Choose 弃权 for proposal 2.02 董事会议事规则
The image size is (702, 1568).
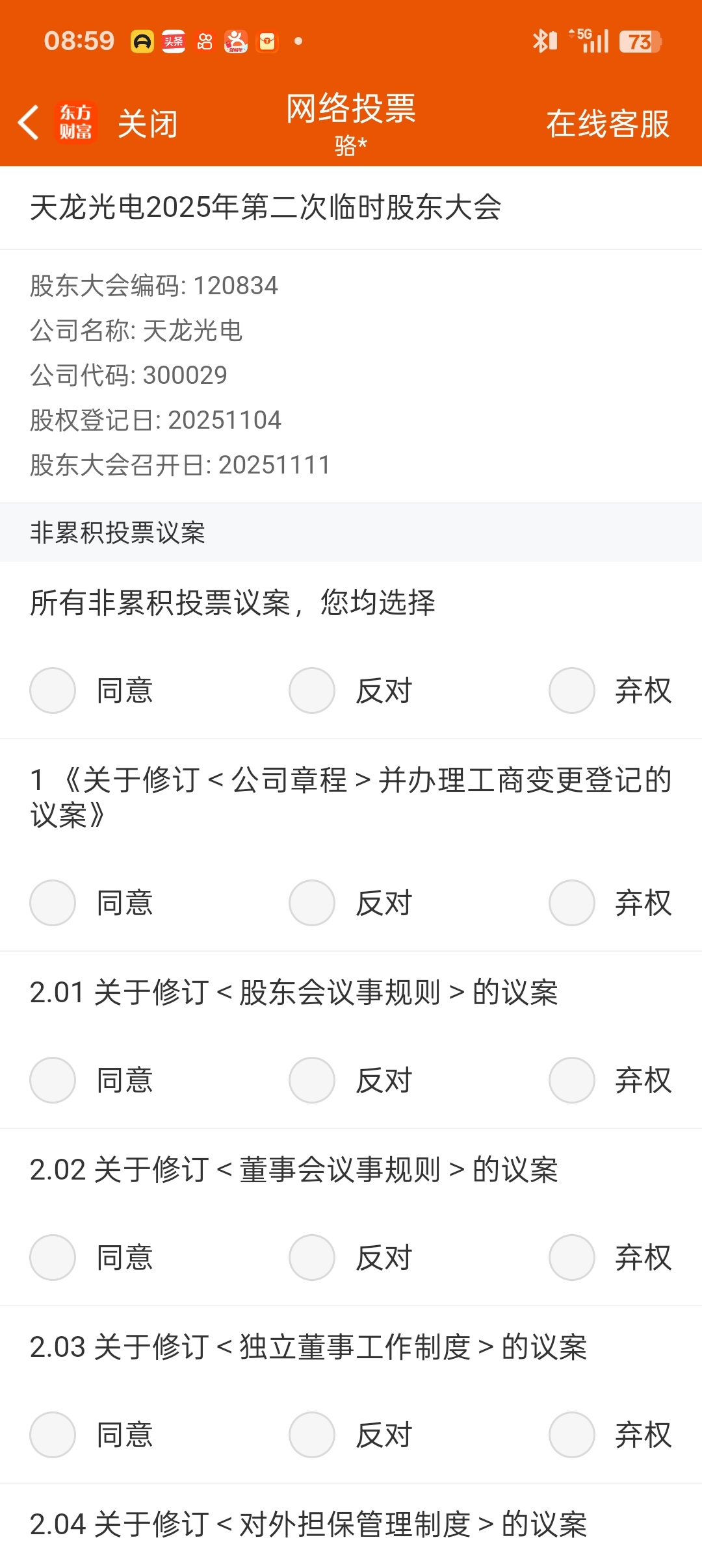coord(572,1258)
